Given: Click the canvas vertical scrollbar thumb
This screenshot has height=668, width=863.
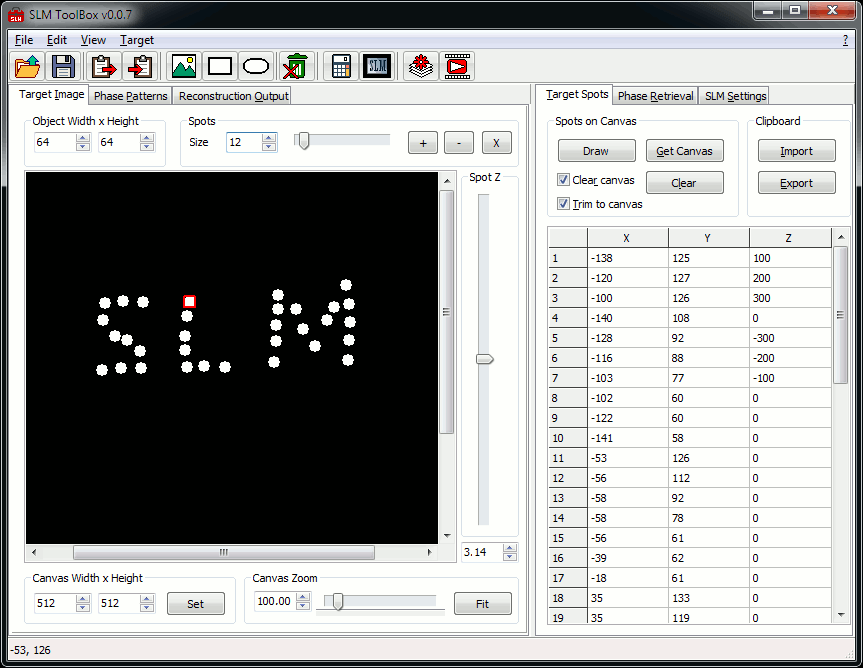Looking at the screenshot, I should (446, 312).
